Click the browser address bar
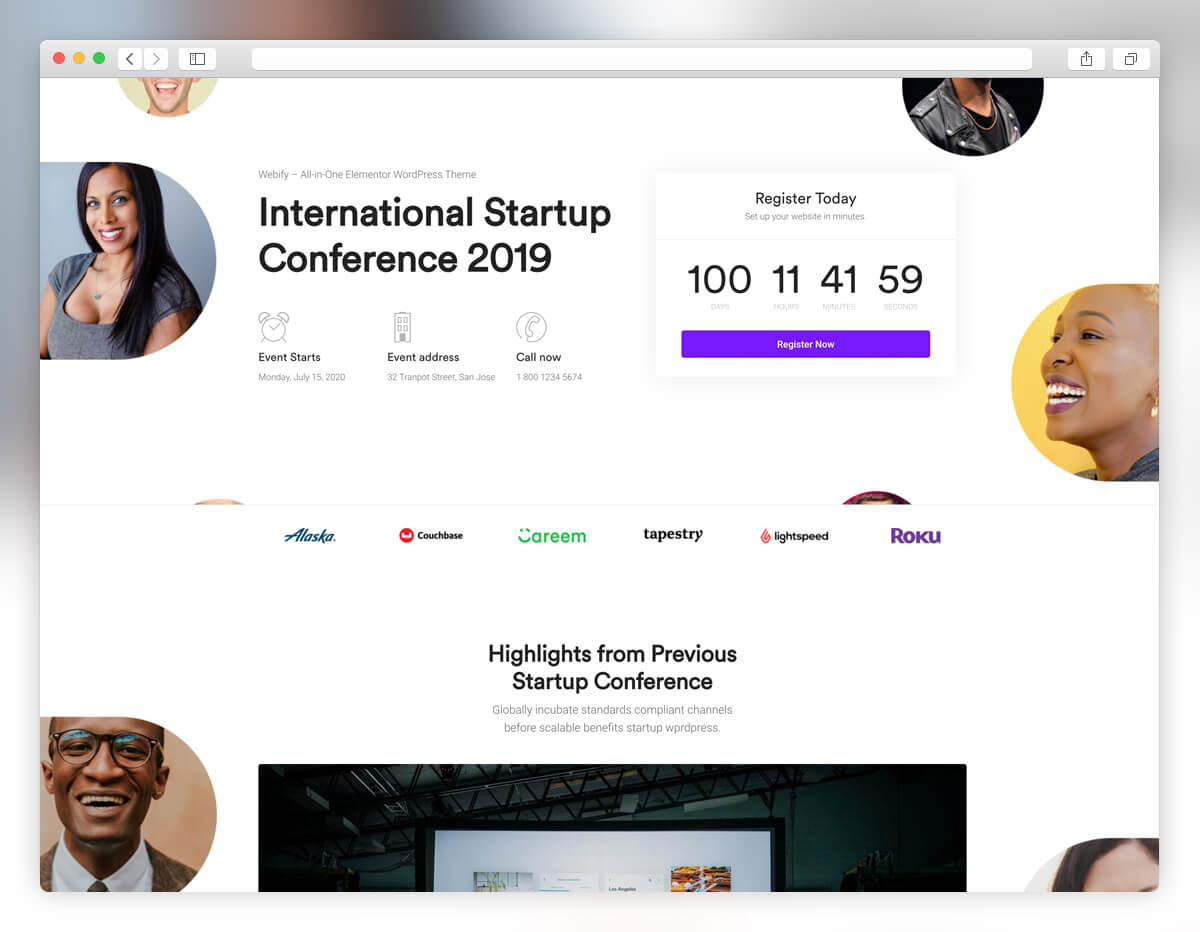The image size is (1200, 932). 642,59
